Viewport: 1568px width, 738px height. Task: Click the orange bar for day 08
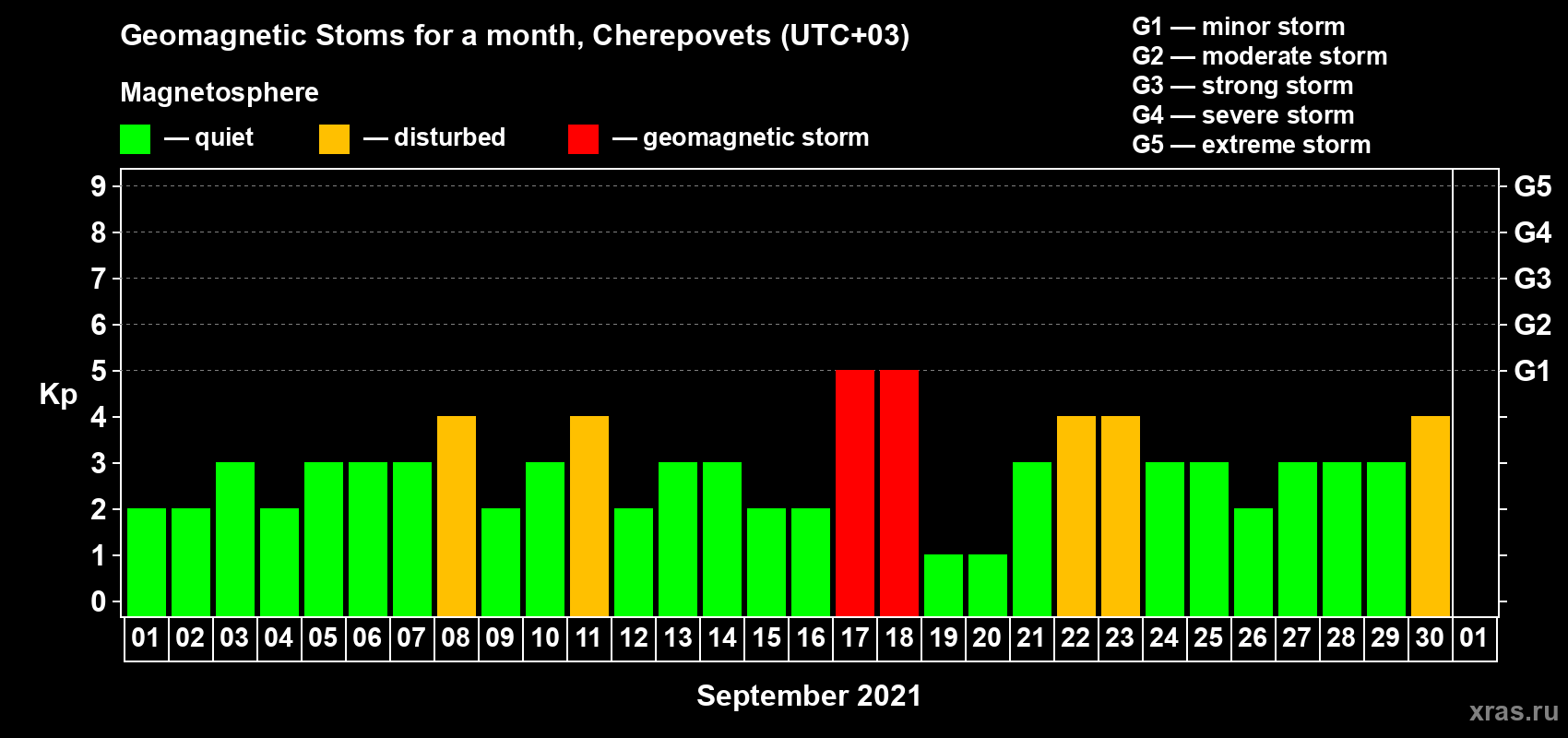(x=457, y=516)
